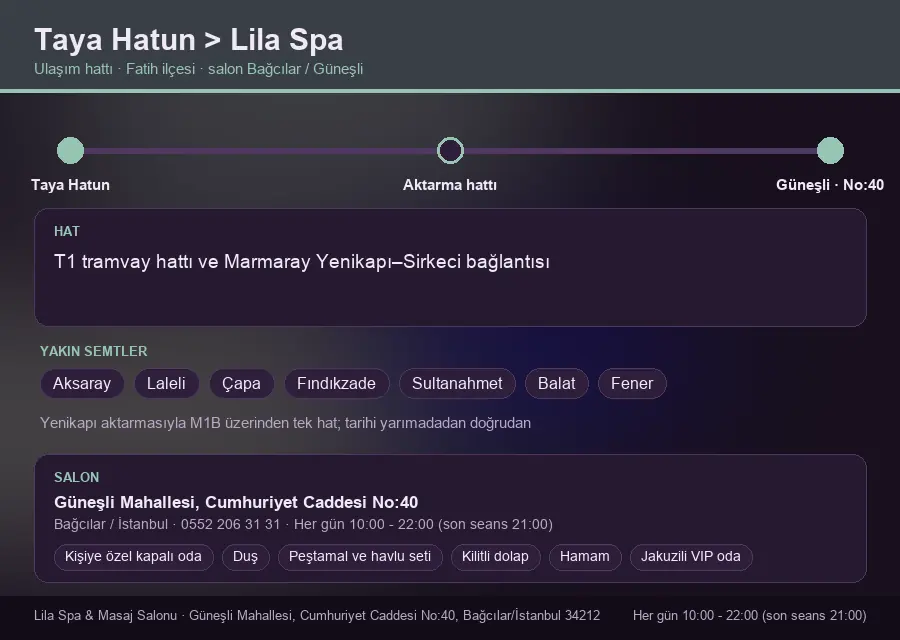The height and width of the screenshot is (640, 900).
Task: Click the Kişiye özel kapalı oda tag
Action: point(133,557)
